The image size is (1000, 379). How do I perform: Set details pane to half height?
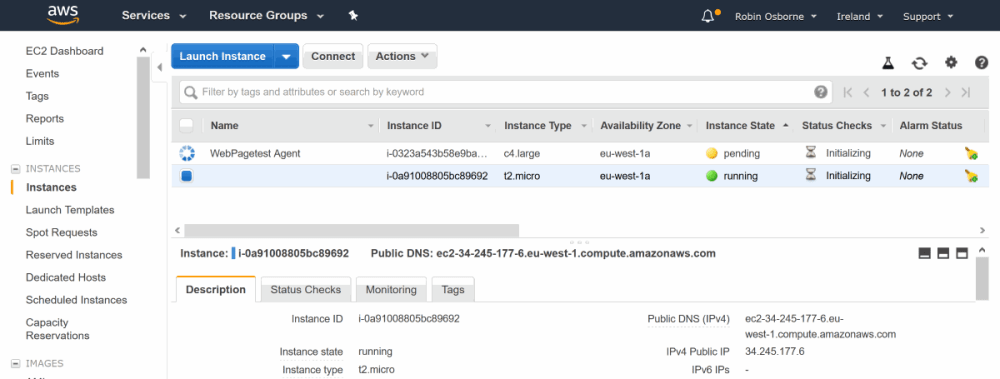coord(943,254)
